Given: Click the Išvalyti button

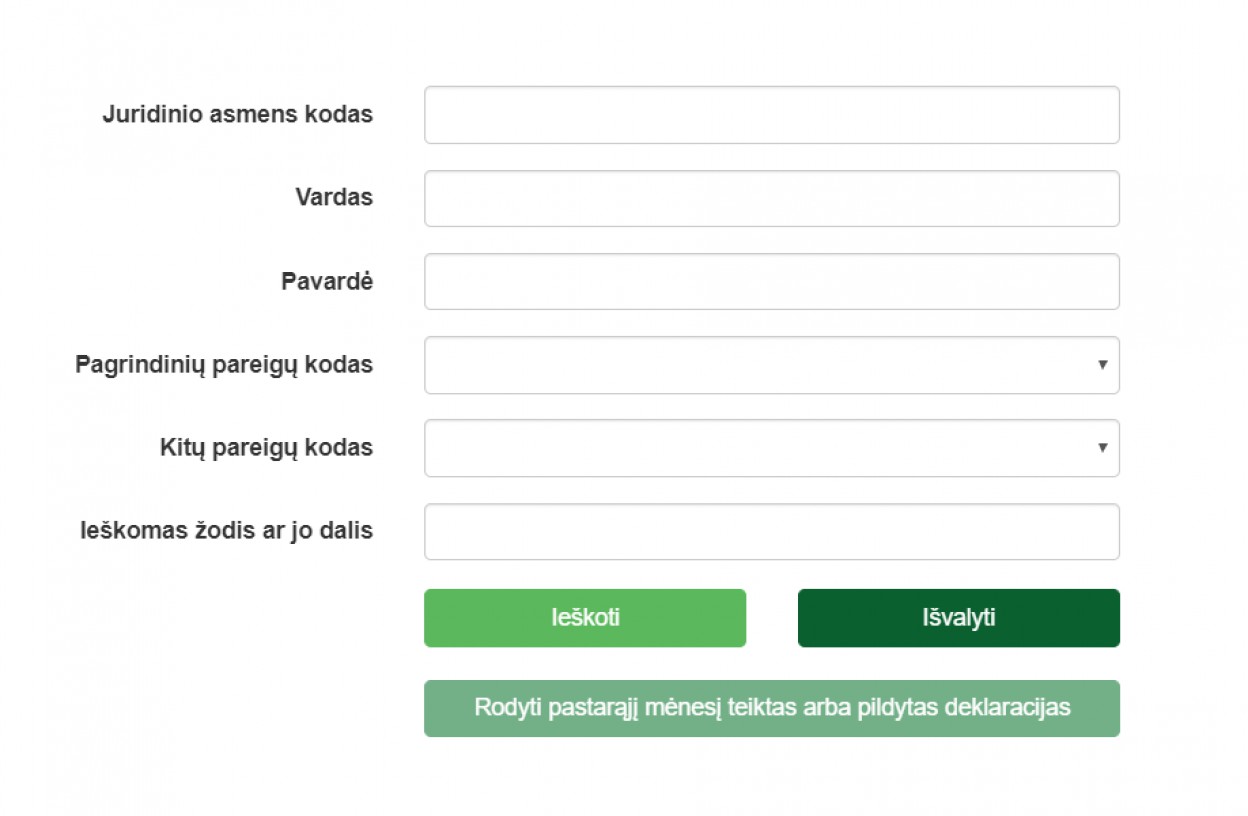Looking at the screenshot, I should [x=958, y=618].
